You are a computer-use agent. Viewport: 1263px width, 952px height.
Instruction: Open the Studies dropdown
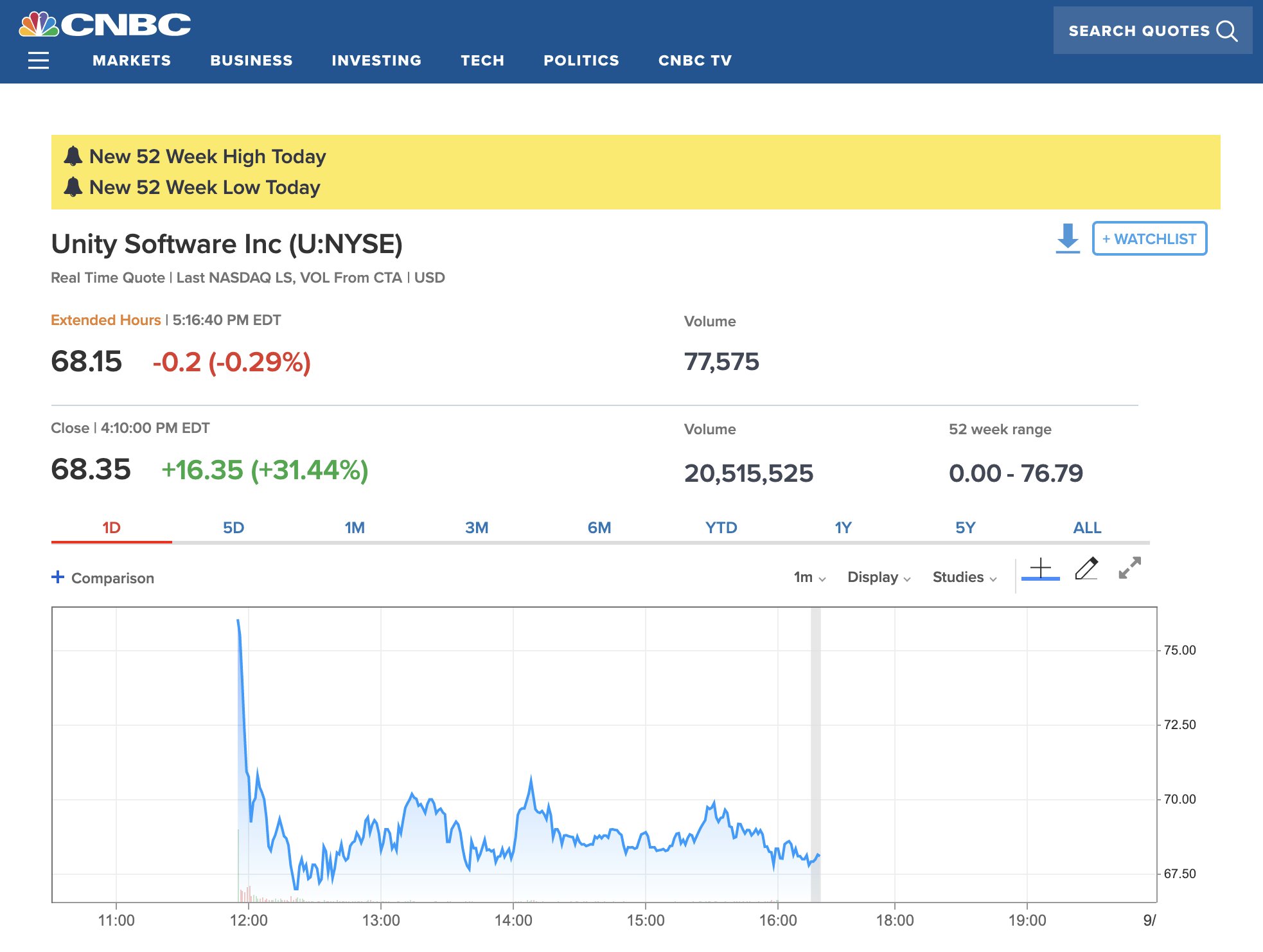[x=964, y=577]
